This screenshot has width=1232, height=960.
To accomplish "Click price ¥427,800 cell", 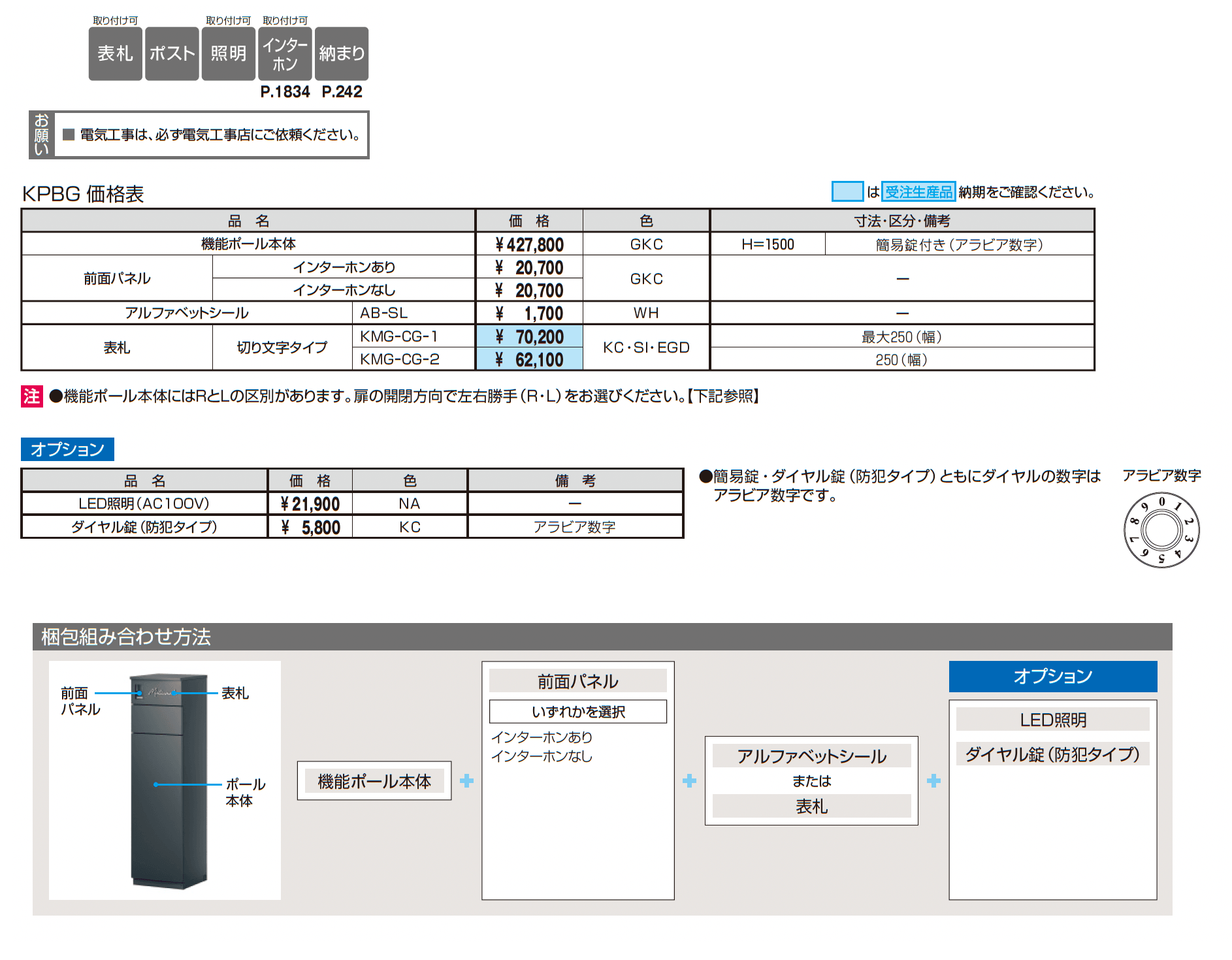I will tap(529, 244).
